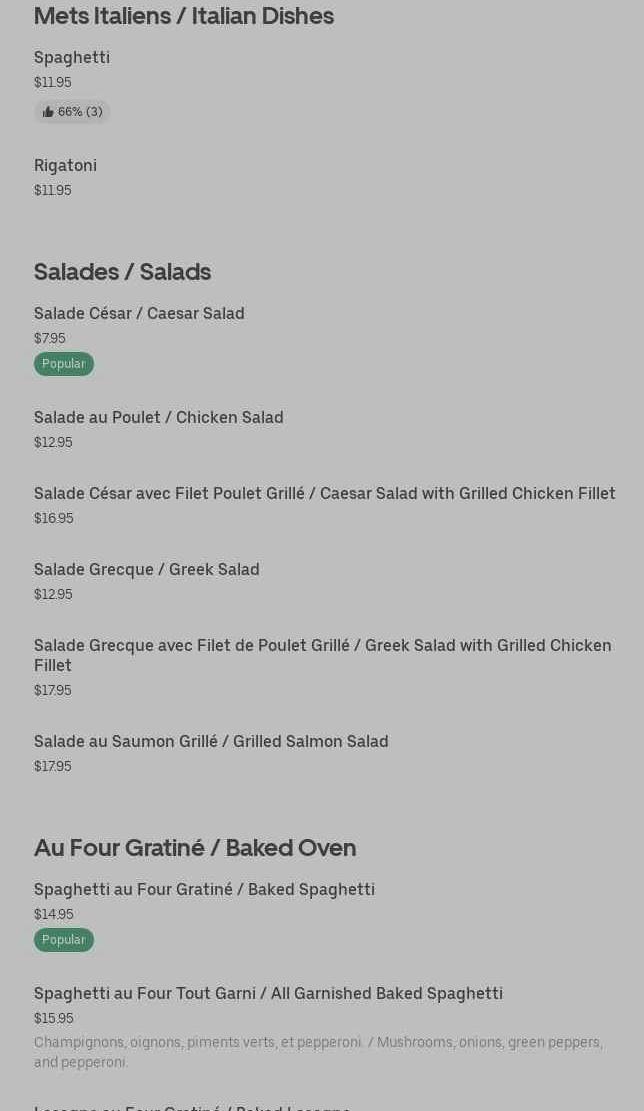Click the $16.95 price of Caesar chicken salad
The height and width of the screenshot is (1111, 644).
[x=54, y=518]
